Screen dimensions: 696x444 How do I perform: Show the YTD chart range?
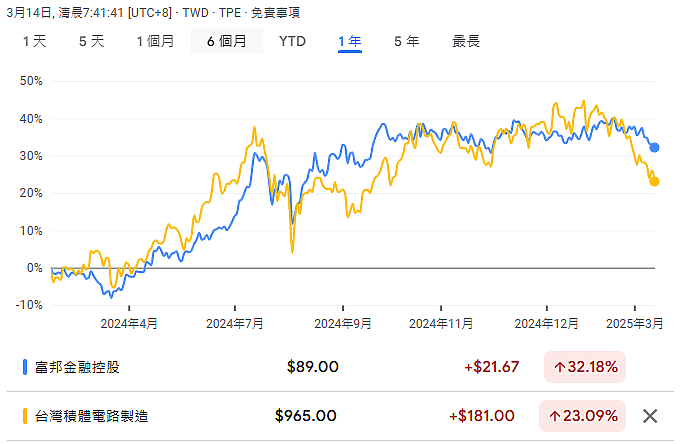coord(293,41)
